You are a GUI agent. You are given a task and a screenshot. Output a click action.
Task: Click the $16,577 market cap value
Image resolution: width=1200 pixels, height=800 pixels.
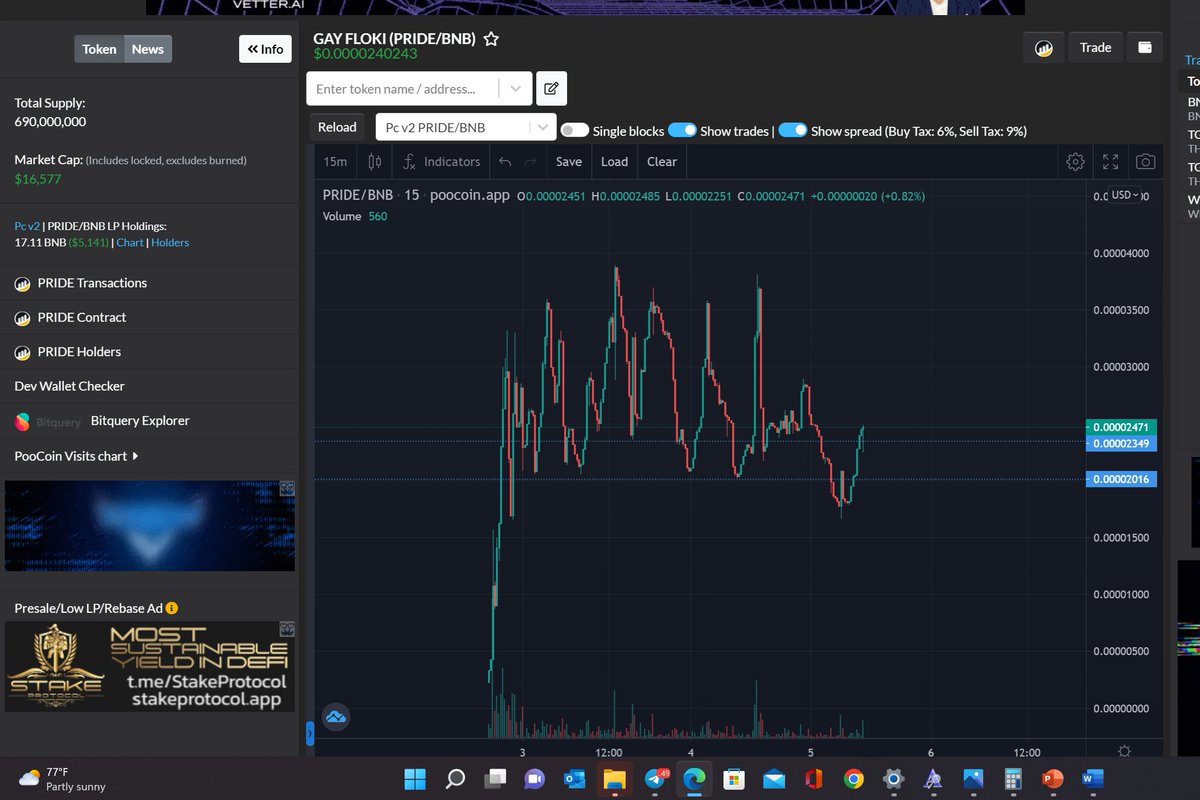38,179
